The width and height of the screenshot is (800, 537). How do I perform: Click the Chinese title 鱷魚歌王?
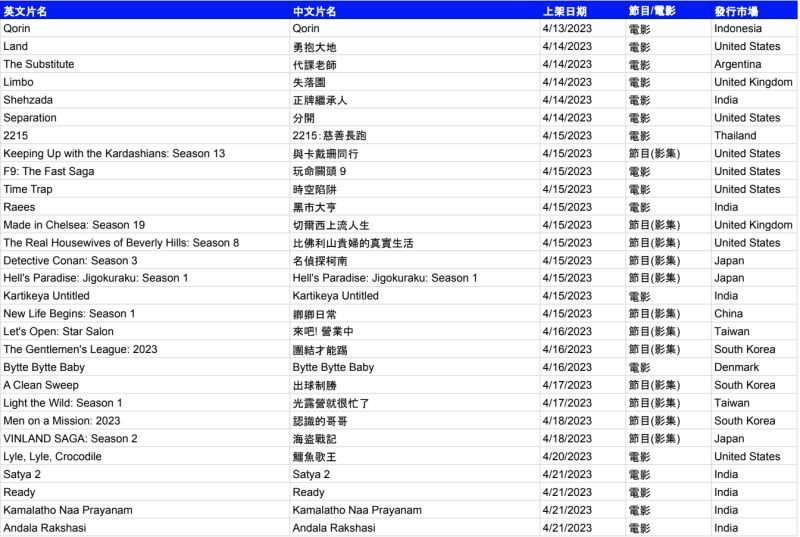tap(314, 457)
